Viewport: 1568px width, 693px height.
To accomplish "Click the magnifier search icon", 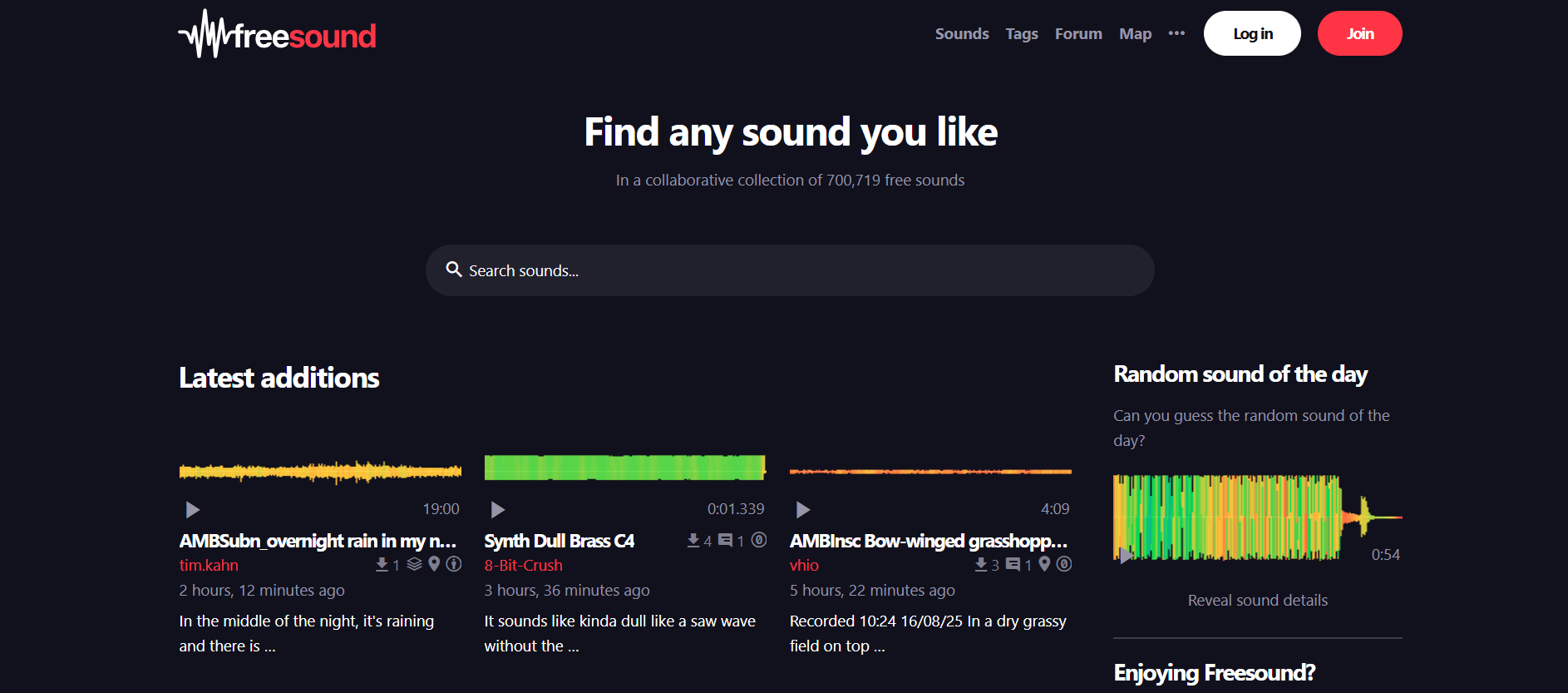I will point(454,269).
